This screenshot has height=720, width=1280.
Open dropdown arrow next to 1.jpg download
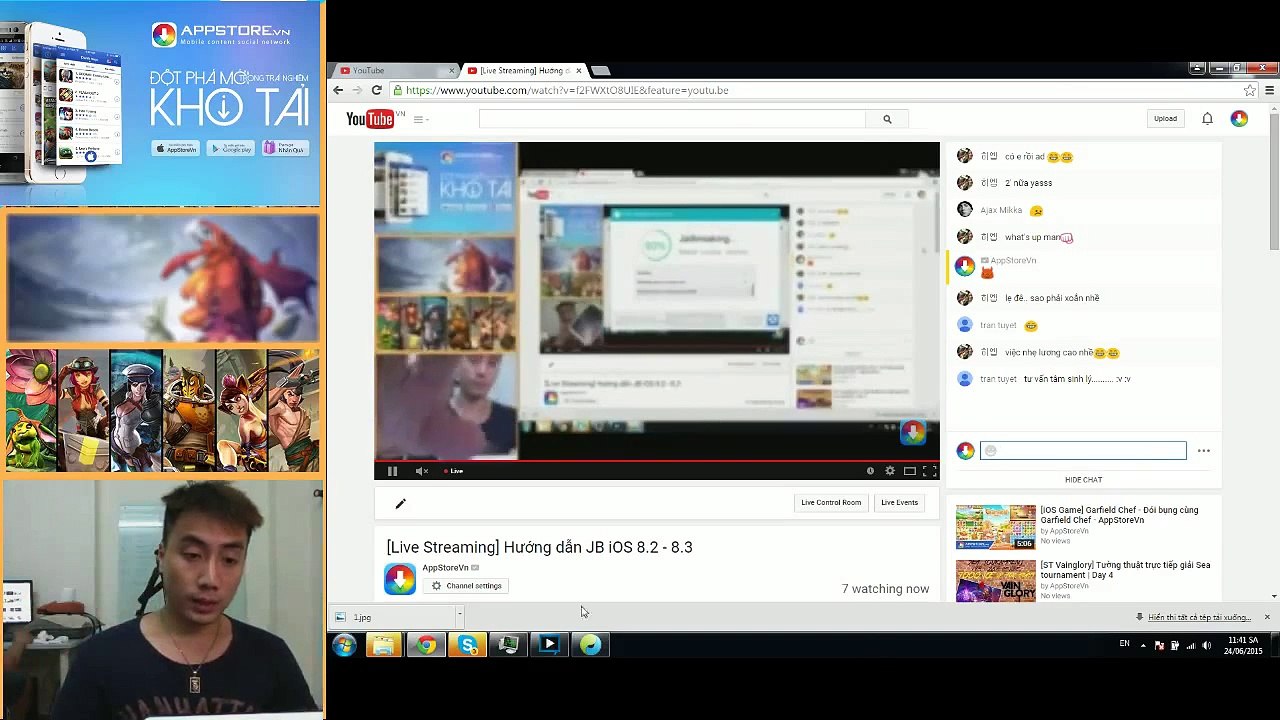coord(460,616)
